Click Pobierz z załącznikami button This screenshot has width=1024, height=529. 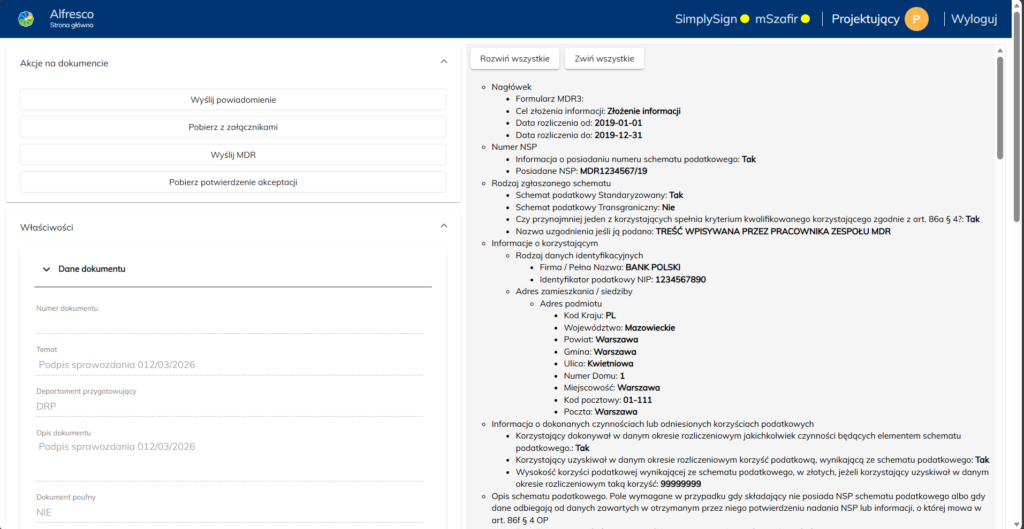[233, 127]
